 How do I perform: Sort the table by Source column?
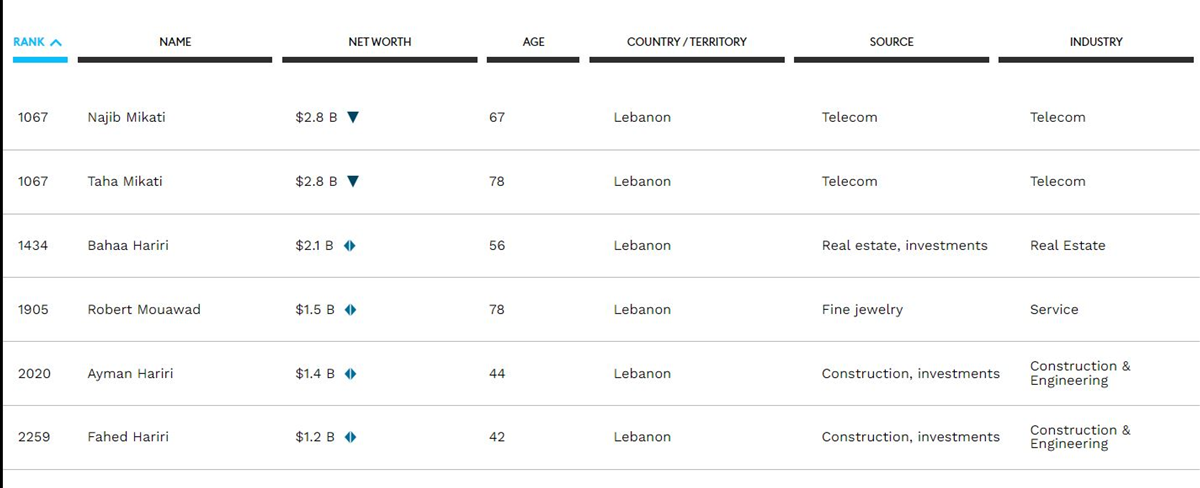pos(892,42)
